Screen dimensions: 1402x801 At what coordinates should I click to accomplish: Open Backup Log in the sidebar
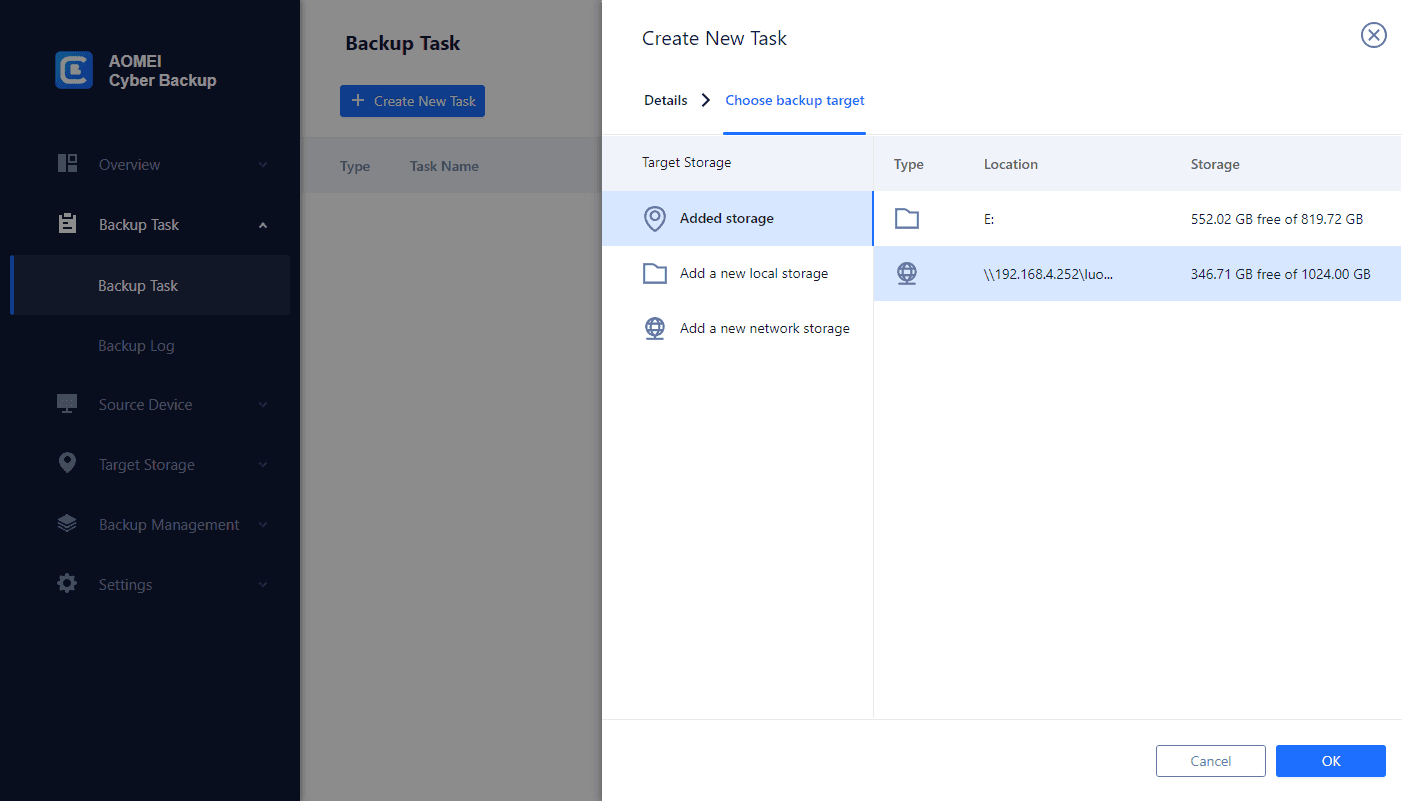coord(136,346)
